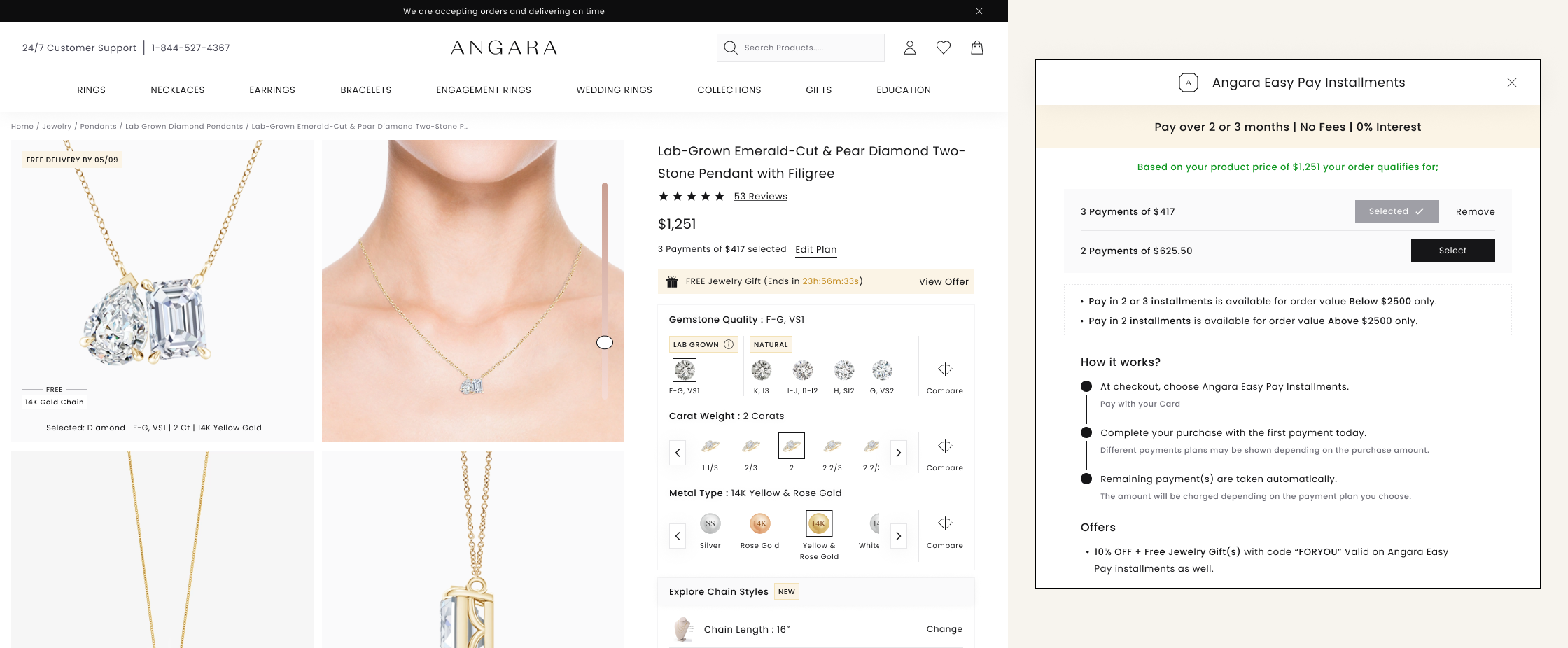Click the Lab Grown info icon
Image resolution: width=1568 pixels, height=648 pixels.
click(x=729, y=344)
